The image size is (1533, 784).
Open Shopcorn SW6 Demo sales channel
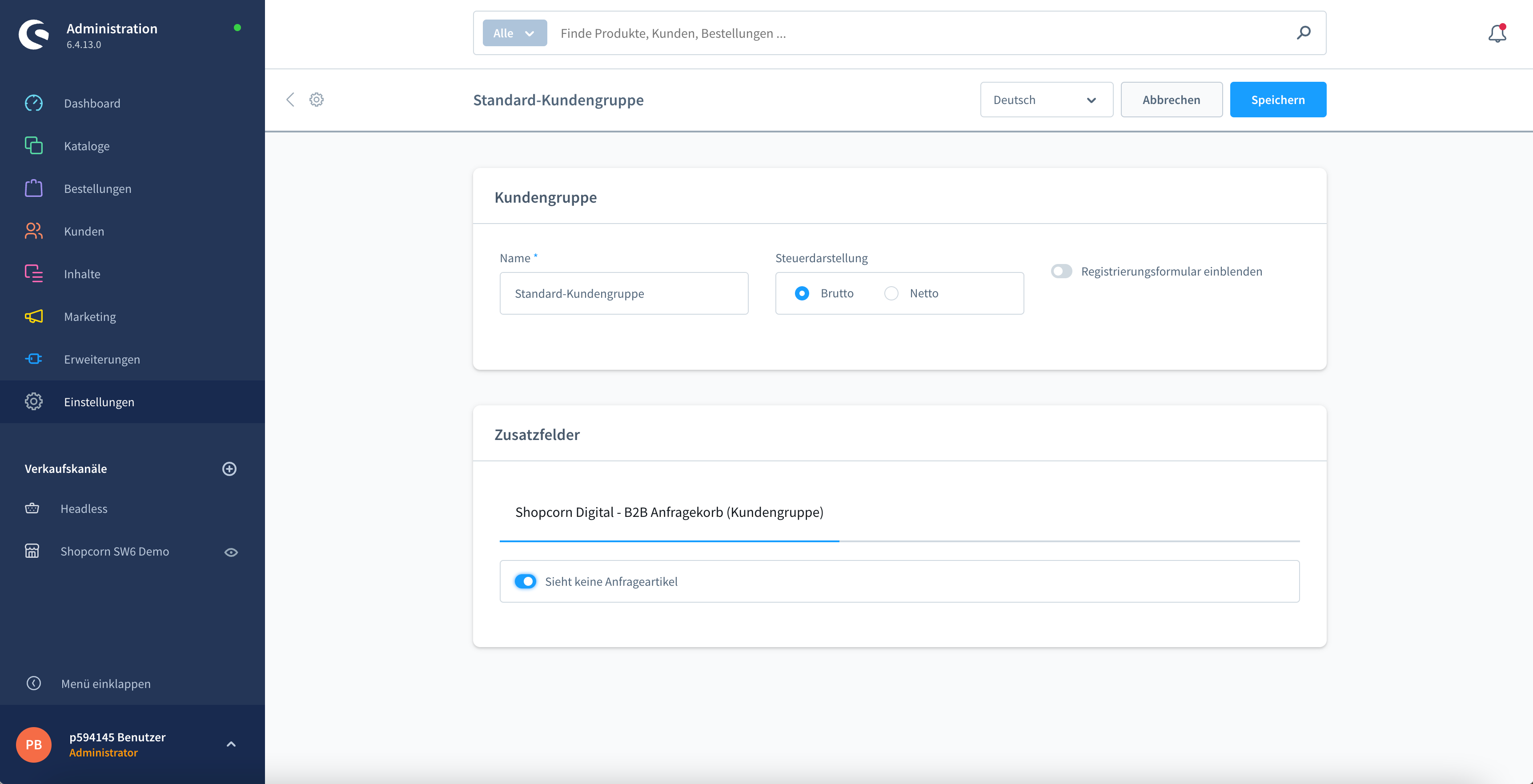(x=114, y=552)
